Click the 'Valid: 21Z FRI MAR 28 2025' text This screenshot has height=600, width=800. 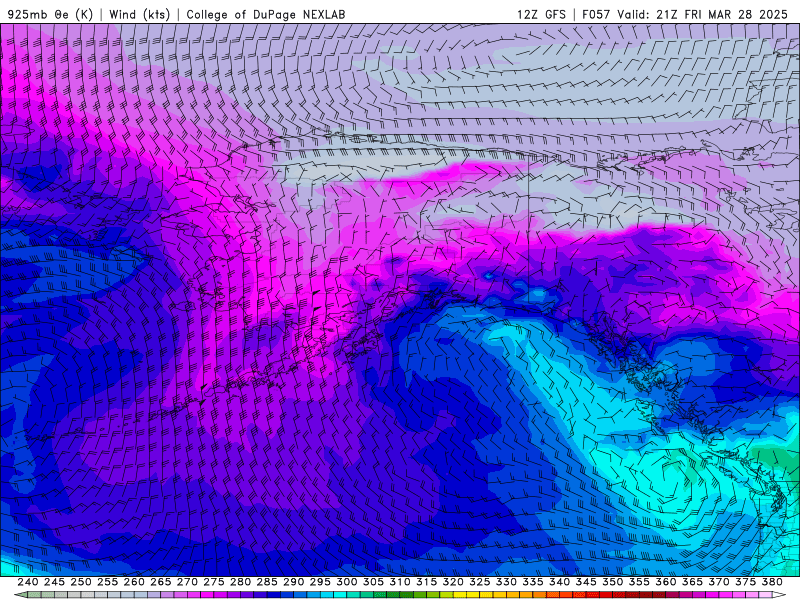click(x=703, y=14)
